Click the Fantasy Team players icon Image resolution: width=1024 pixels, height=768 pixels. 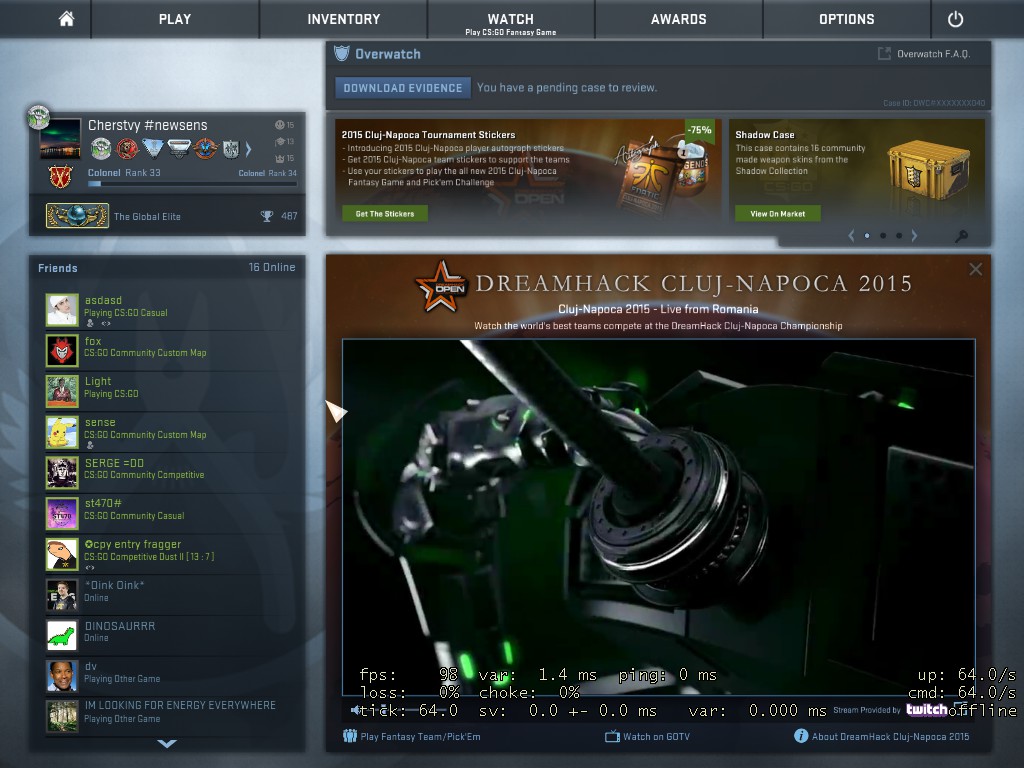tap(350, 736)
